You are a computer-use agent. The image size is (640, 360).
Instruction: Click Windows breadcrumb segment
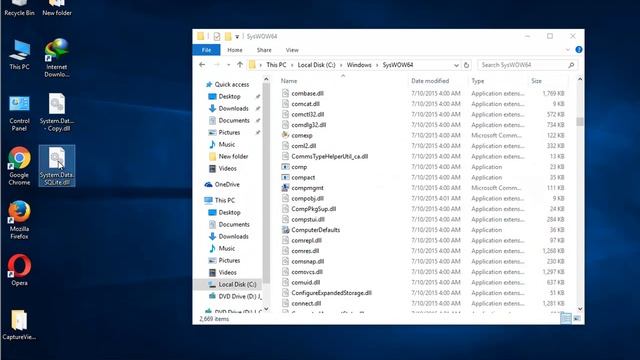359,65
